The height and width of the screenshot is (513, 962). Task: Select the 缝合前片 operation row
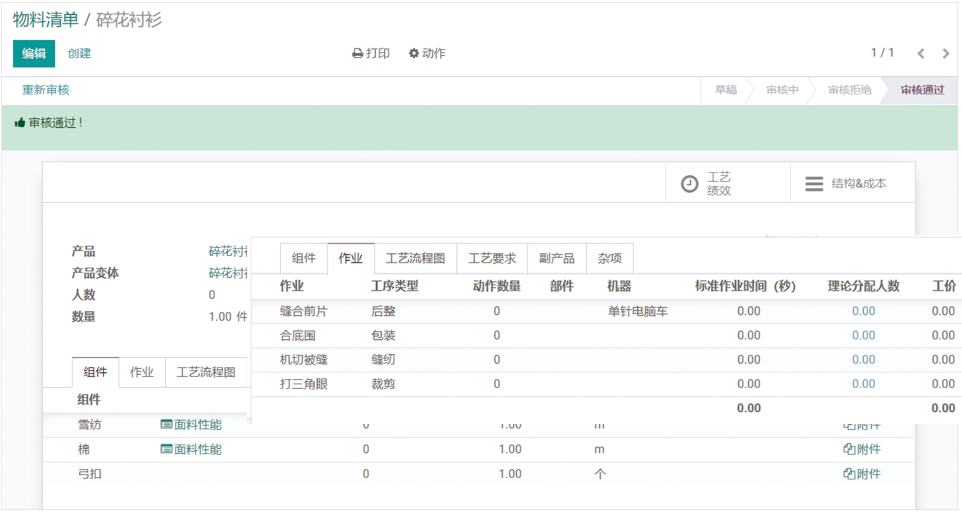click(x=304, y=311)
